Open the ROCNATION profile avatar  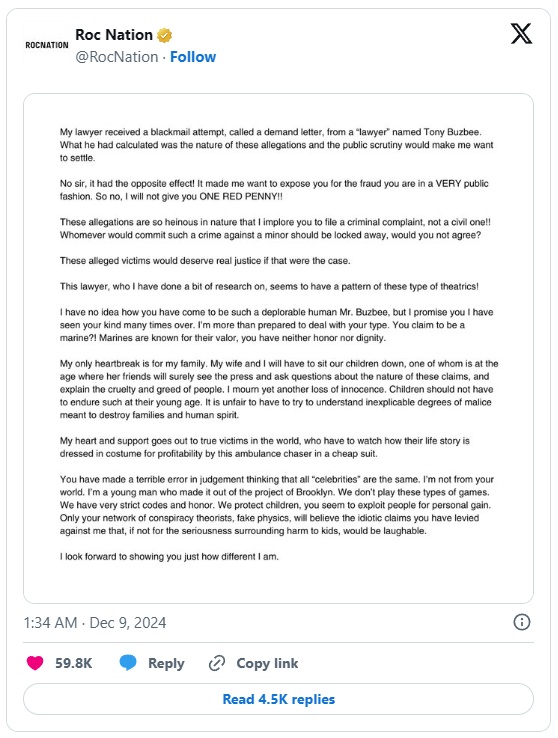pyautogui.click(x=47, y=45)
